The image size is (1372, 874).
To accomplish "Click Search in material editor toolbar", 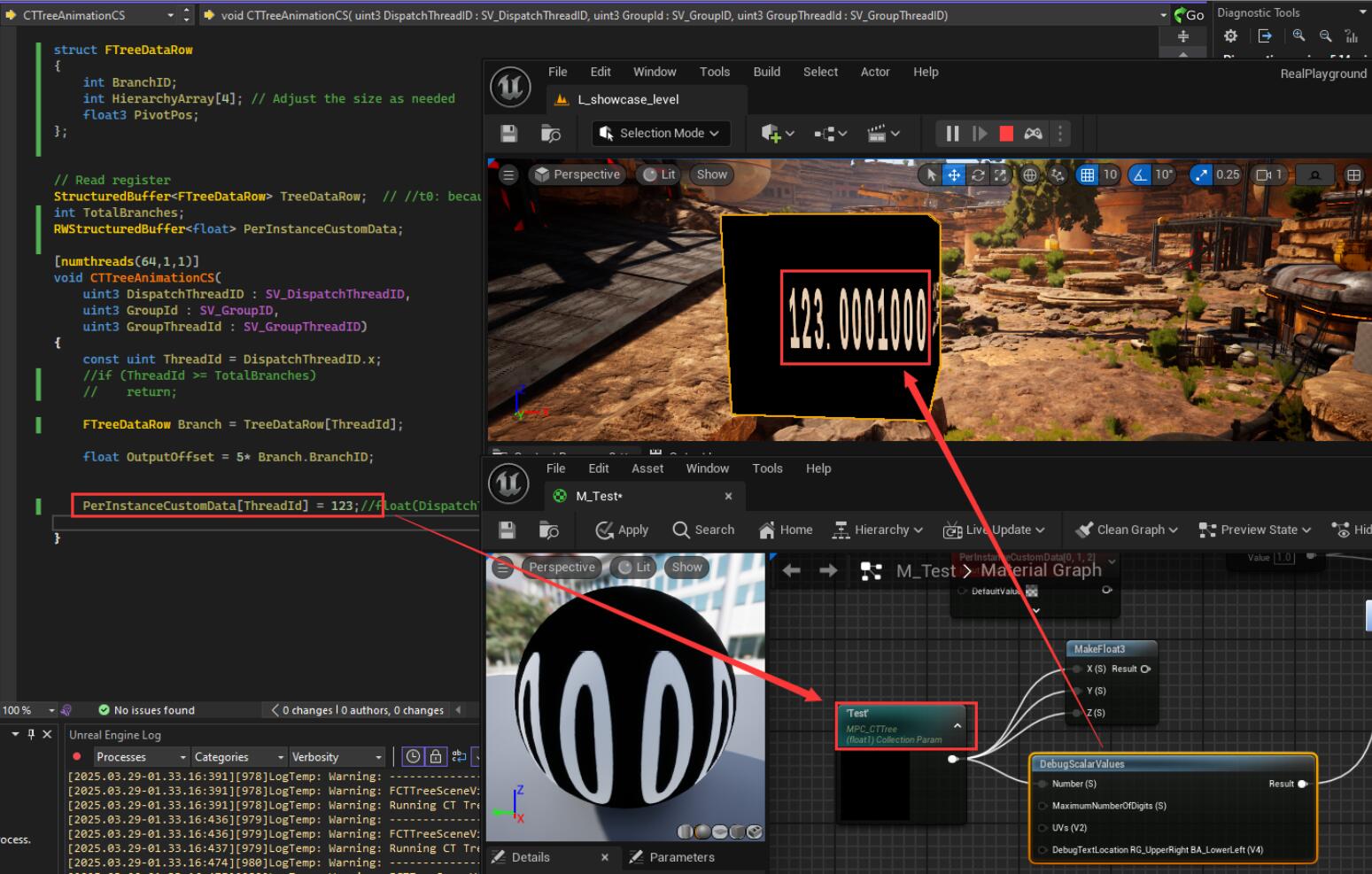I will click(703, 530).
